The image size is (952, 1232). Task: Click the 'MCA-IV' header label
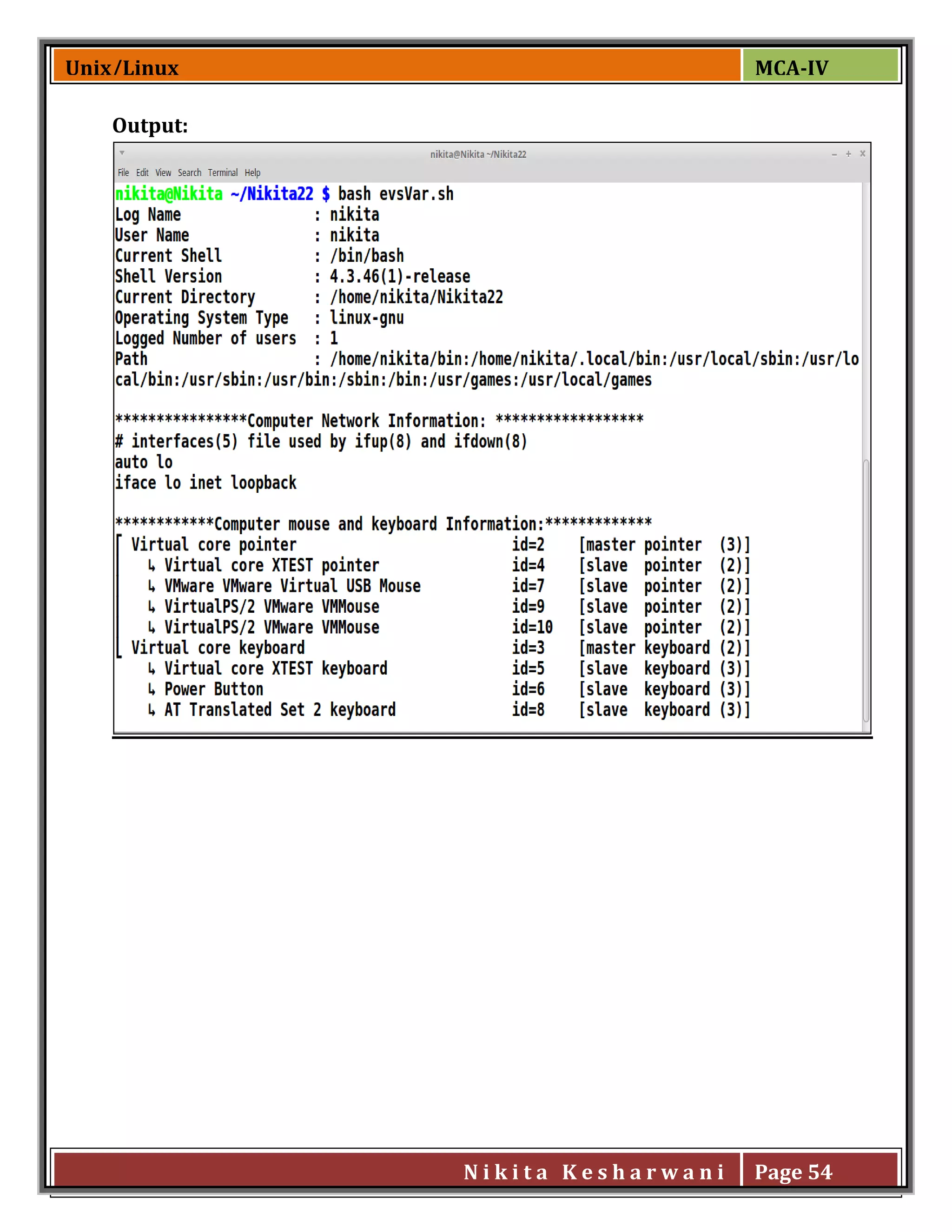tap(791, 68)
